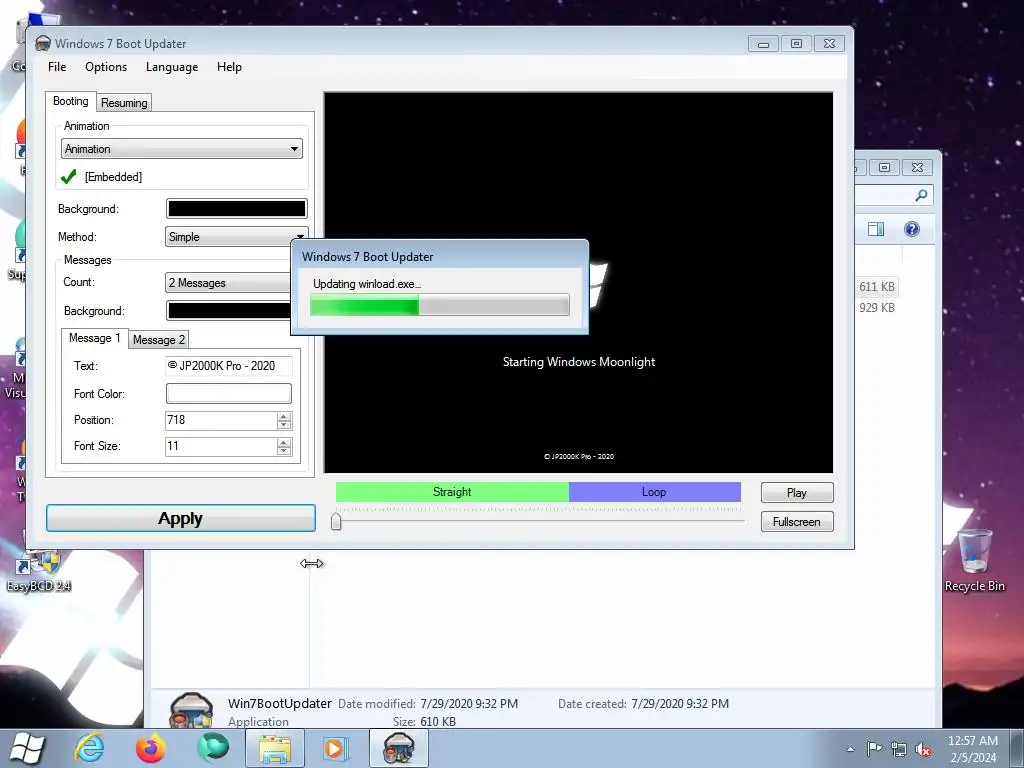Edit the message Text field
The height and width of the screenshot is (768, 1024).
click(229, 366)
